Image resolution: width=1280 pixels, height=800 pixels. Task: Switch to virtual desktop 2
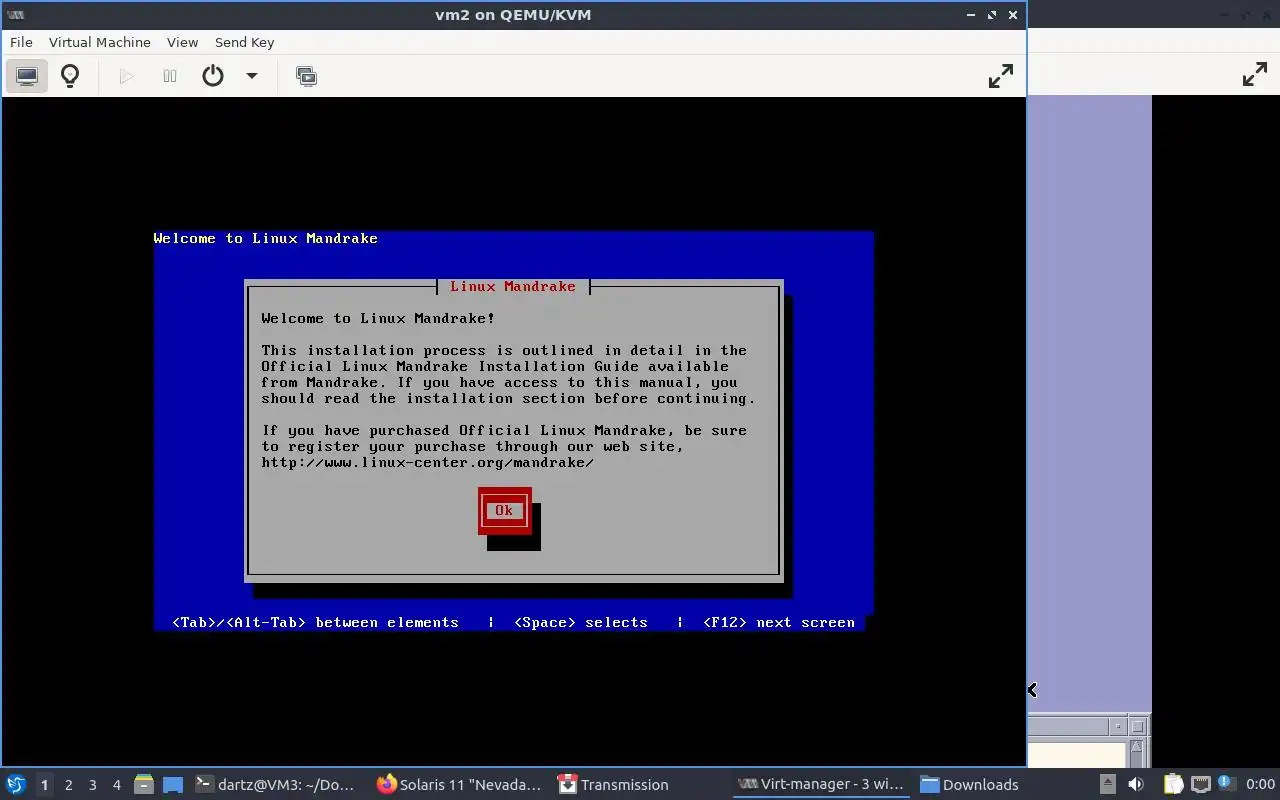point(69,785)
